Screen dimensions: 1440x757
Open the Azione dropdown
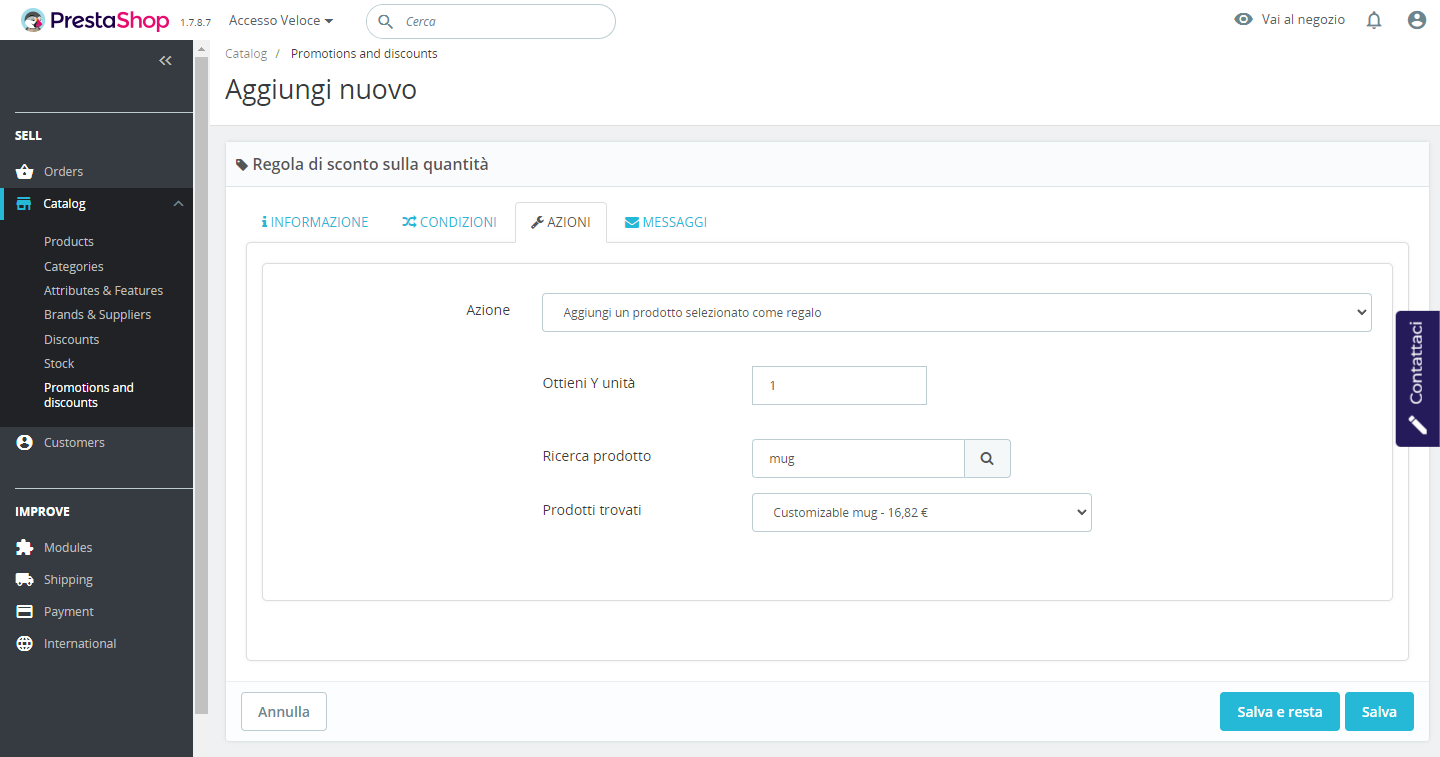pos(957,312)
